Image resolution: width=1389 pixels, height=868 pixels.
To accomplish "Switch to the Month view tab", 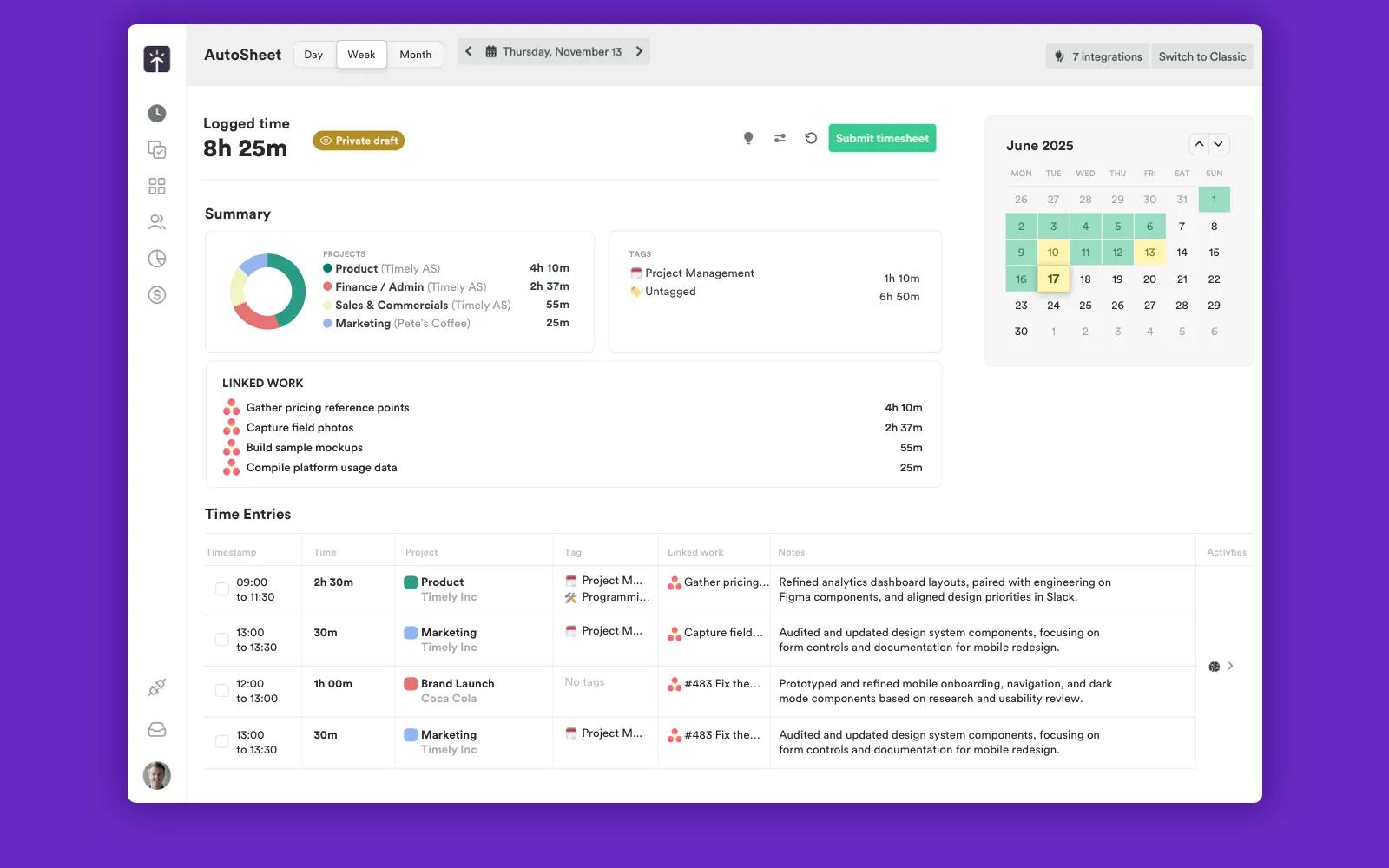I will [x=415, y=55].
